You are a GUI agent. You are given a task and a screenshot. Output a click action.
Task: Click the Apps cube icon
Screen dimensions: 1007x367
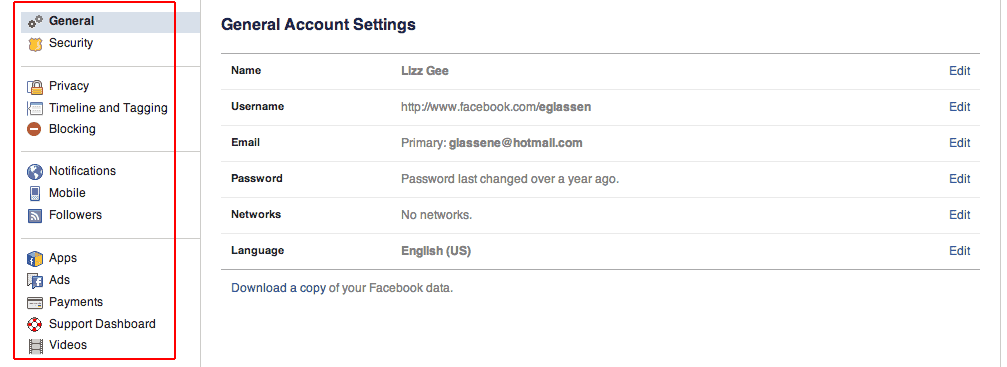pos(35,258)
